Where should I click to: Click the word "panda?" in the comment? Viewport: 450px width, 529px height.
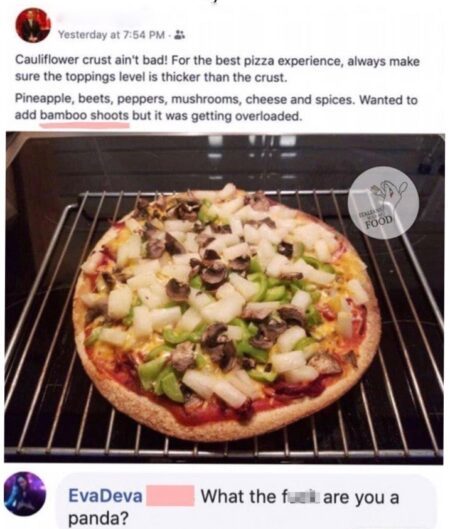pos(99,519)
